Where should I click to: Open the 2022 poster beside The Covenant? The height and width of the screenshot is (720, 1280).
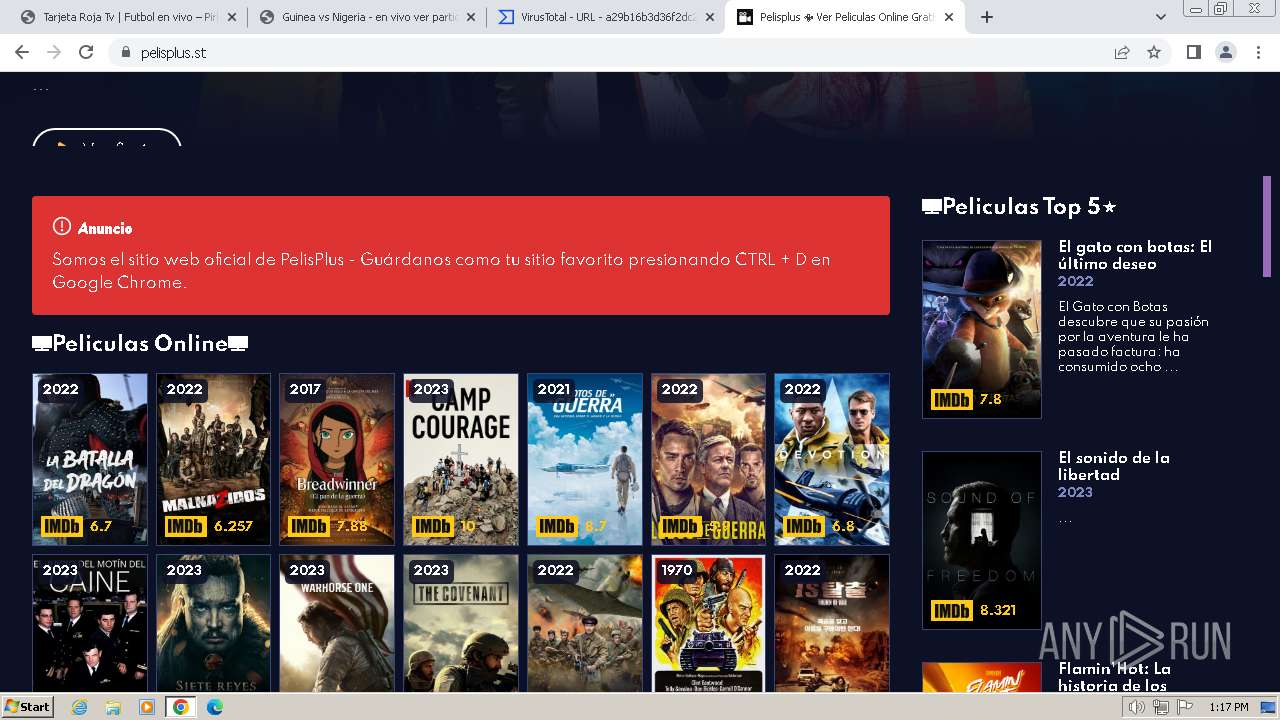click(x=585, y=623)
